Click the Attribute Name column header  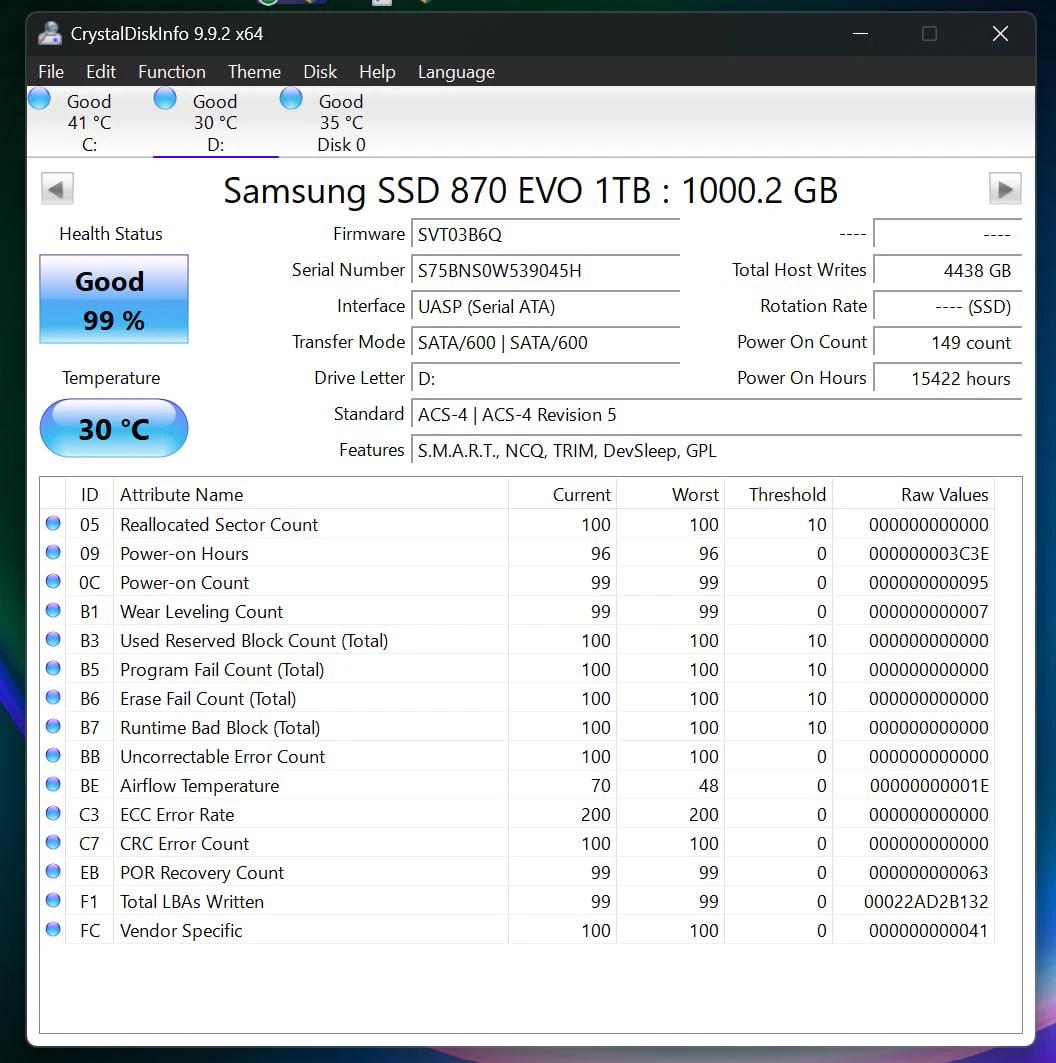pyautogui.click(x=310, y=494)
